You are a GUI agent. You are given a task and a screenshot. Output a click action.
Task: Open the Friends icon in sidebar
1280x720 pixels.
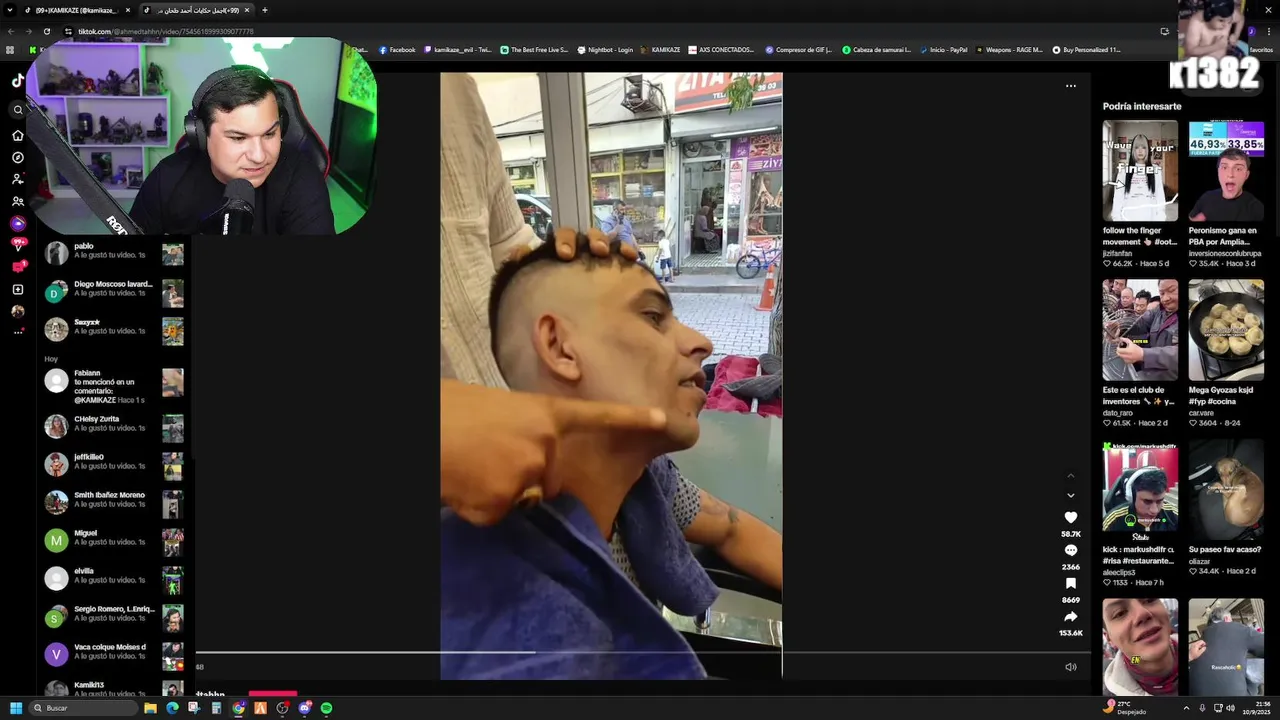17,201
